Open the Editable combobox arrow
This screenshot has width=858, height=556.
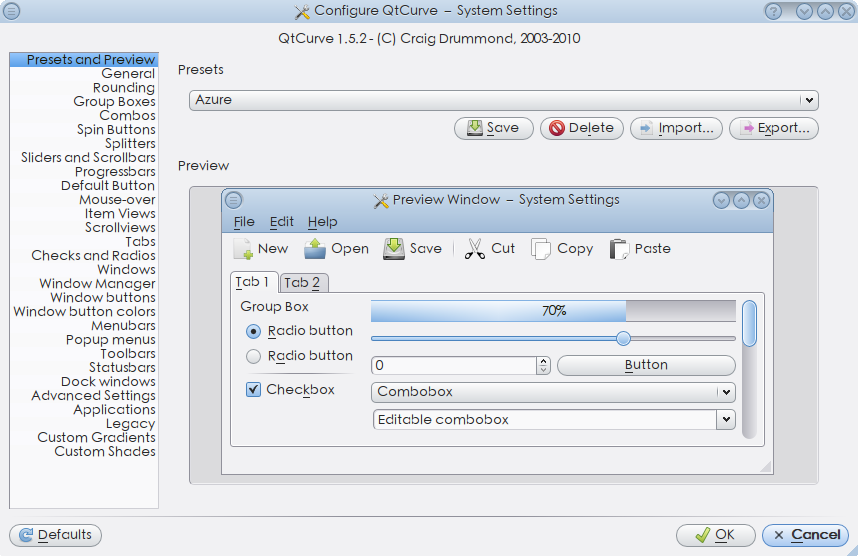coord(726,420)
